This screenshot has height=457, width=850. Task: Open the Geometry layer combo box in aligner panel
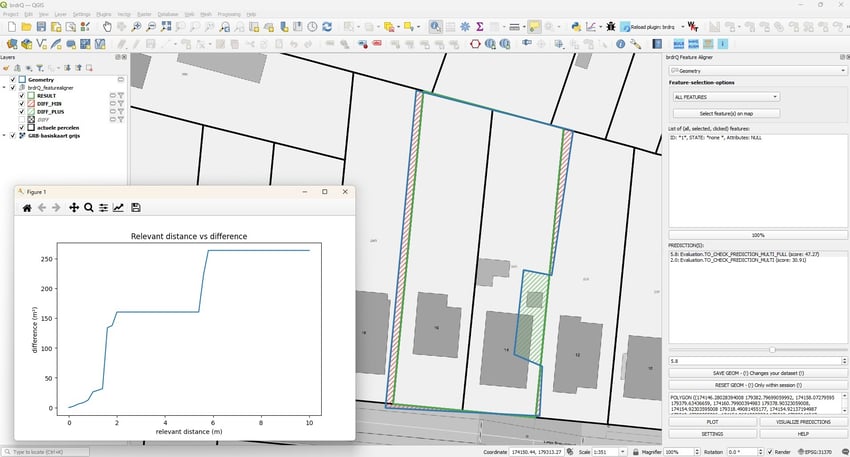pyautogui.click(x=757, y=71)
